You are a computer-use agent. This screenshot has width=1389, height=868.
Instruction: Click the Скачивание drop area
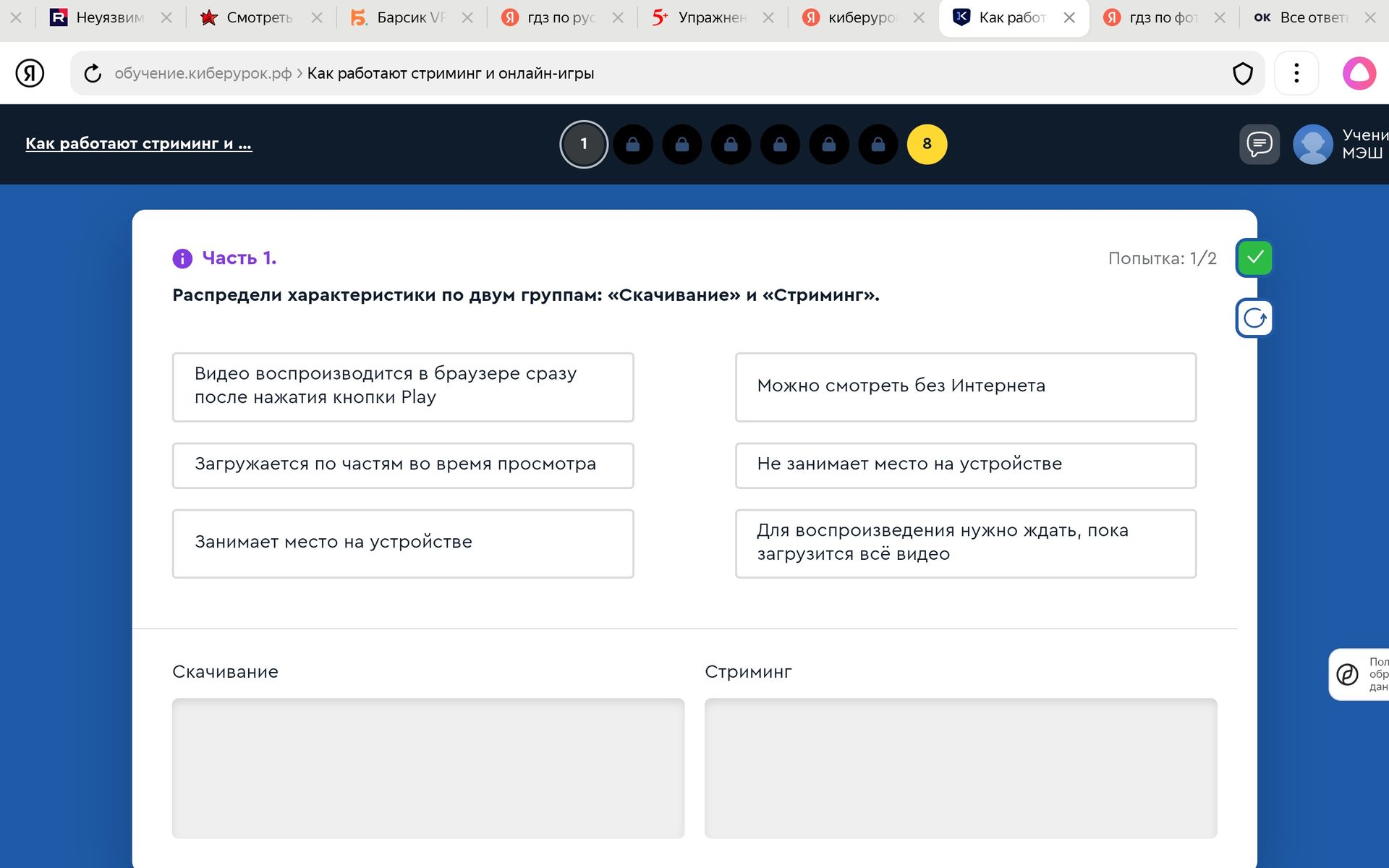pyautogui.click(x=428, y=768)
